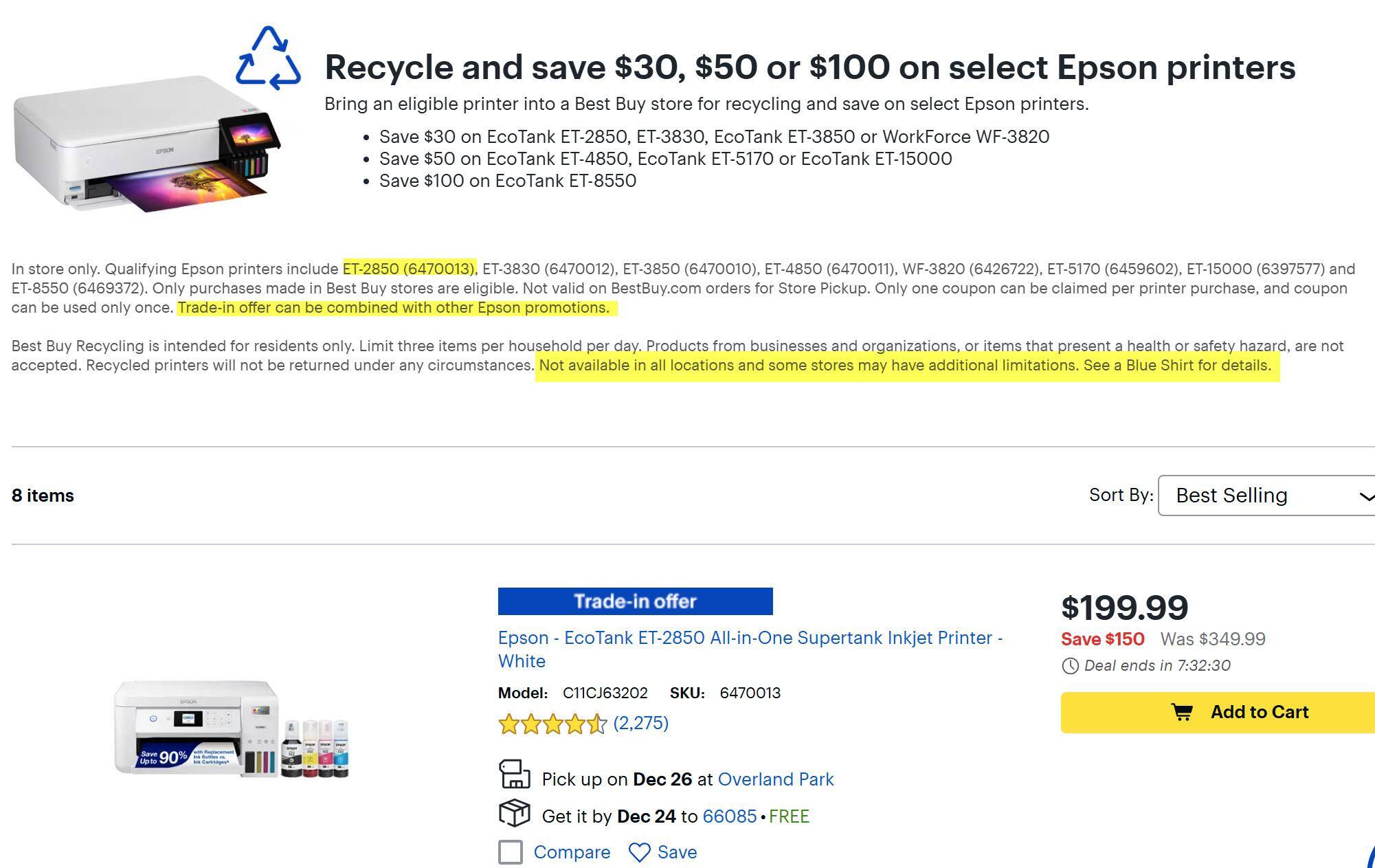Click the shopping cart icon in Add to Cart
The width and height of the screenshot is (1375, 868).
tap(1181, 713)
